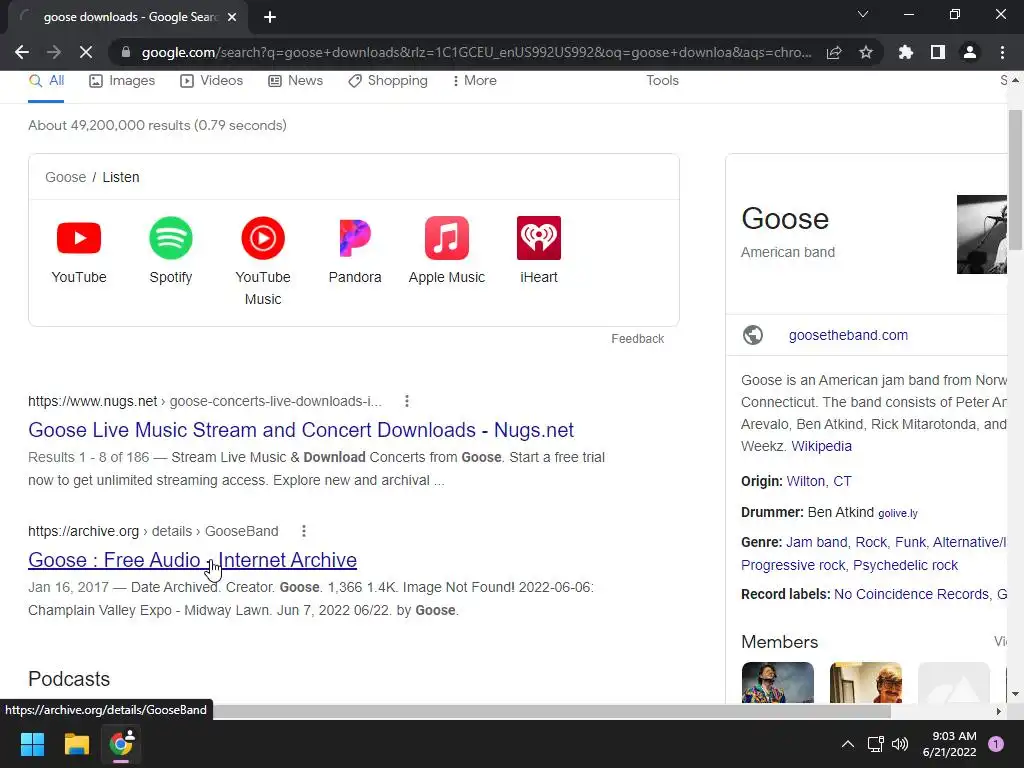
Task: Open notification center badge
Action: (x=996, y=744)
